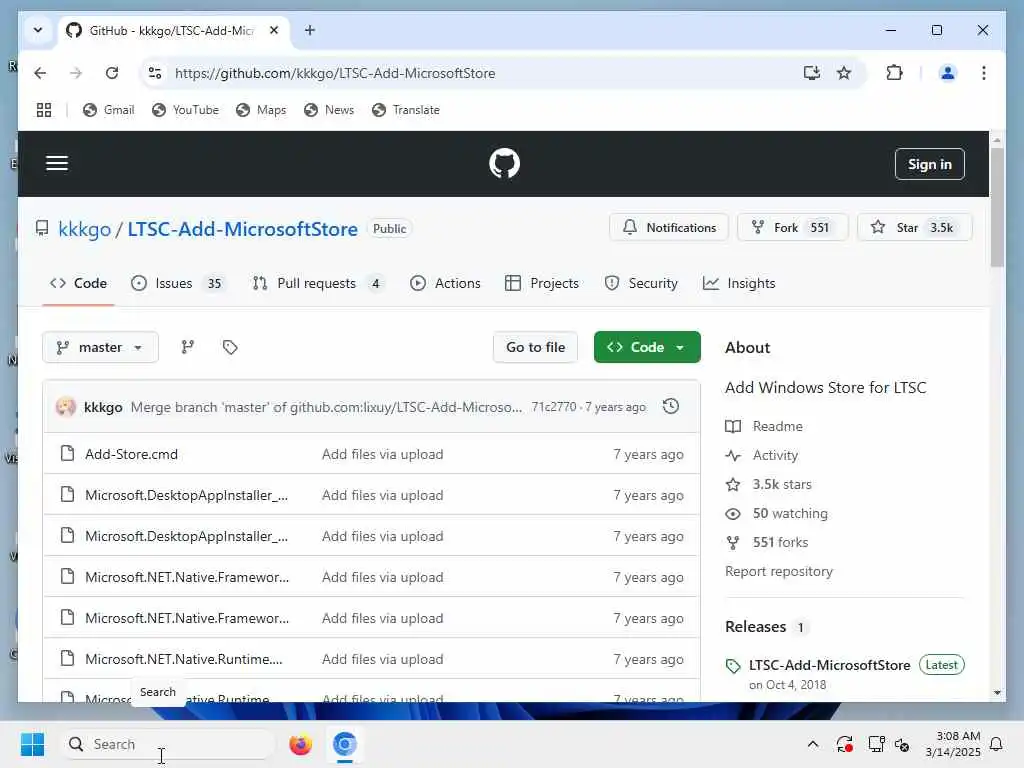Open the GitHub hamburger navigation menu
Image resolution: width=1024 pixels, height=768 pixels.
[x=57, y=163]
